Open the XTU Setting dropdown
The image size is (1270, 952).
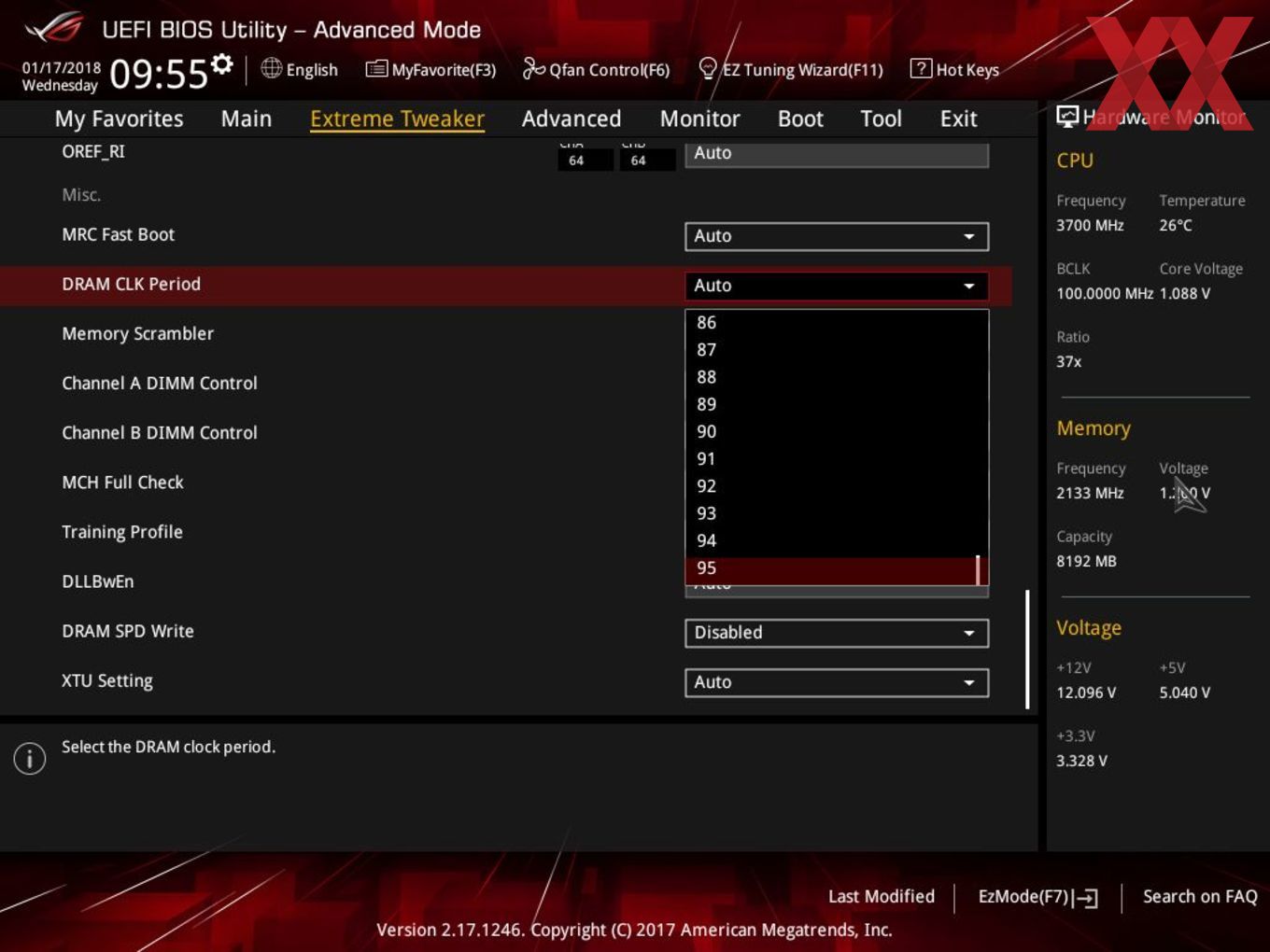tap(837, 682)
